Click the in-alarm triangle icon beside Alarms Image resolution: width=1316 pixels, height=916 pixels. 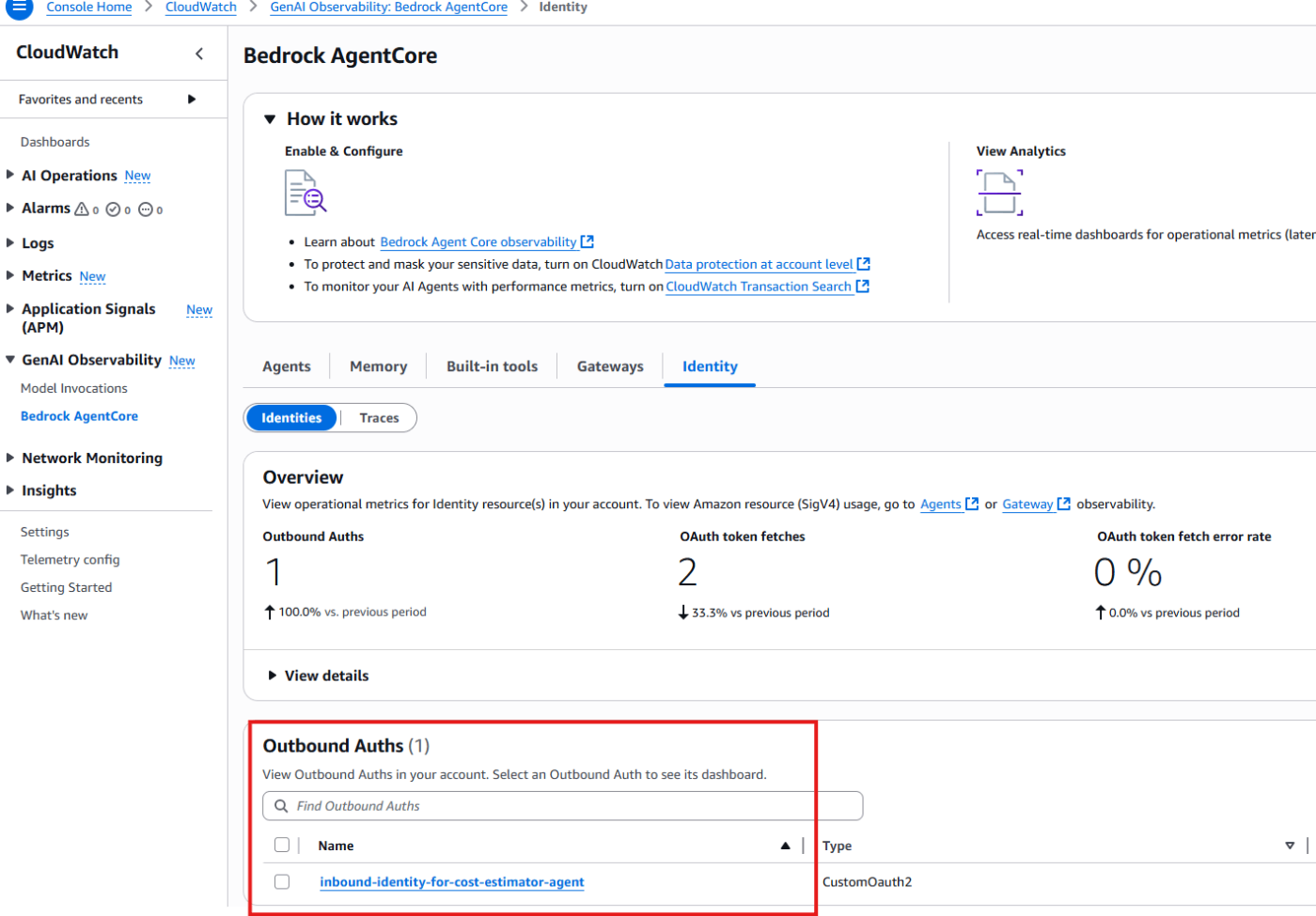click(x=82, y=209)
